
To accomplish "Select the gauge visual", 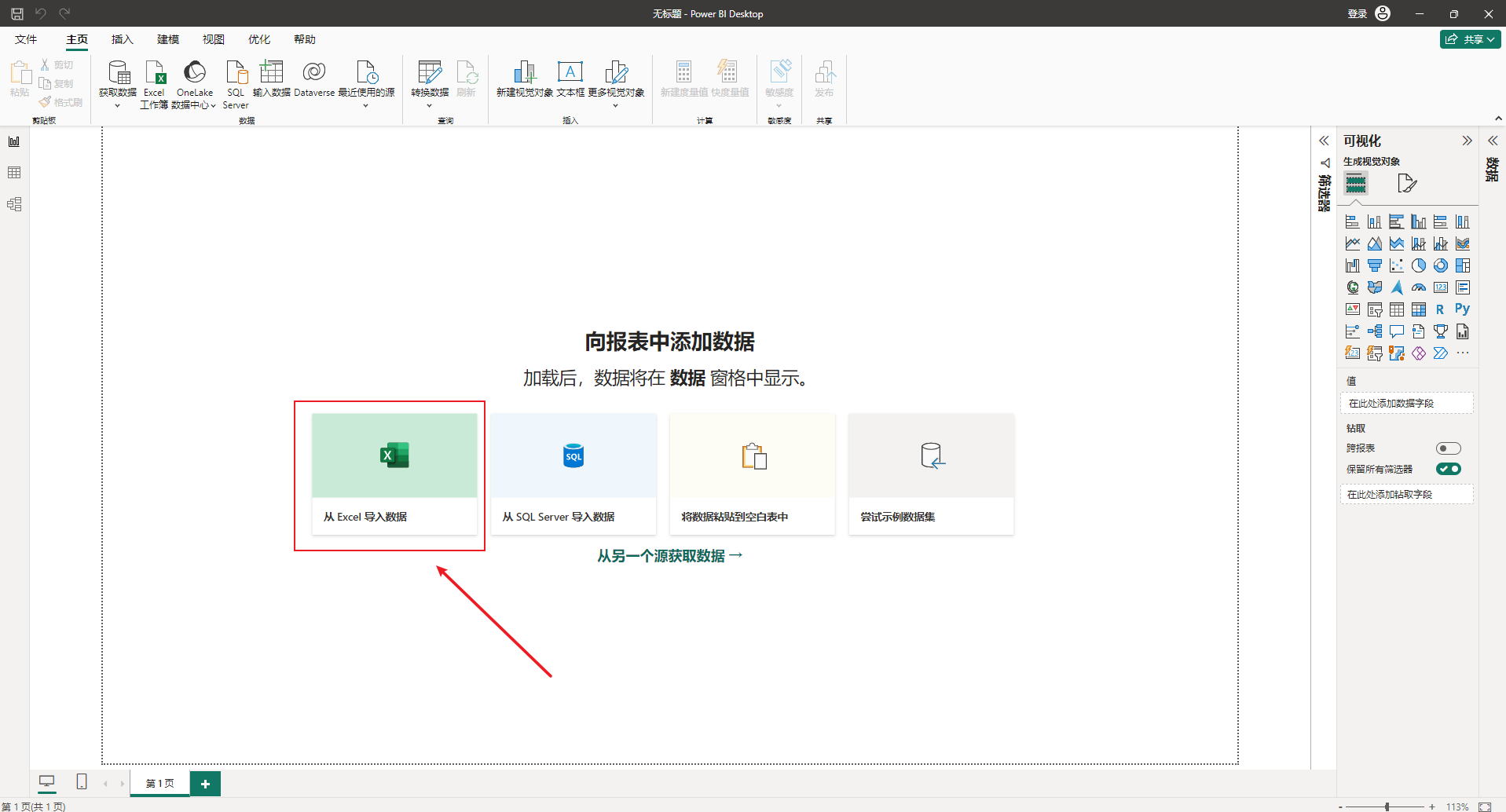I will pyautogui.click(x=1418, y=288).
